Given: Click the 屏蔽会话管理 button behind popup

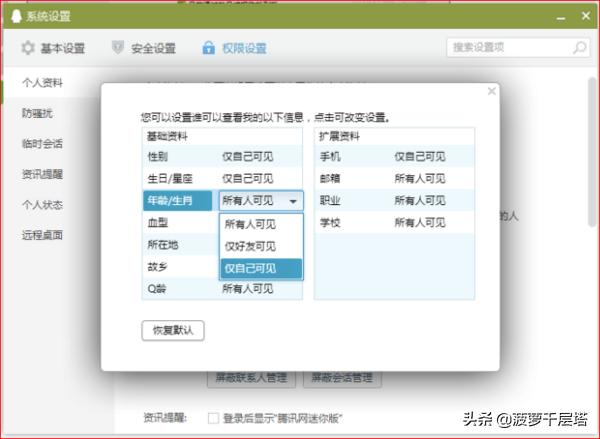Looking at the screenshot, I should 342,379.
